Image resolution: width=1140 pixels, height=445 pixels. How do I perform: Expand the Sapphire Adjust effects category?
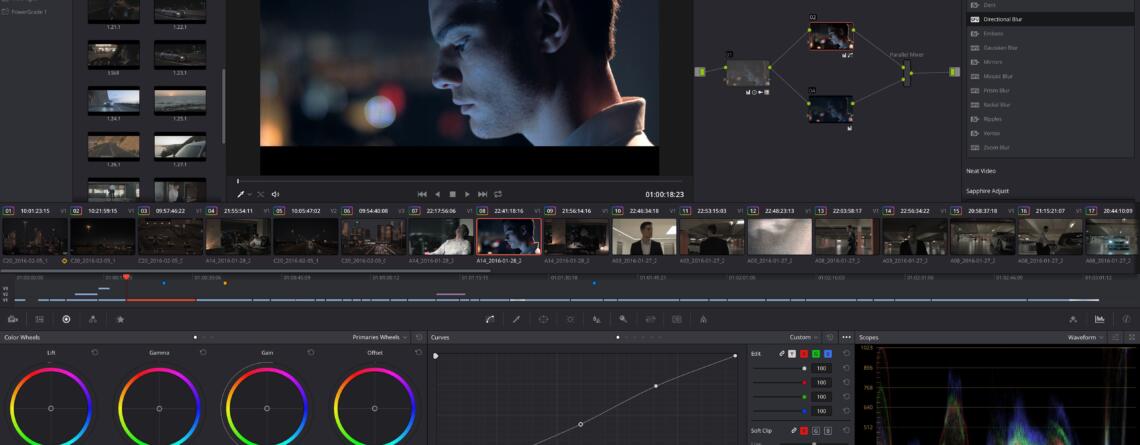point(987,191)
